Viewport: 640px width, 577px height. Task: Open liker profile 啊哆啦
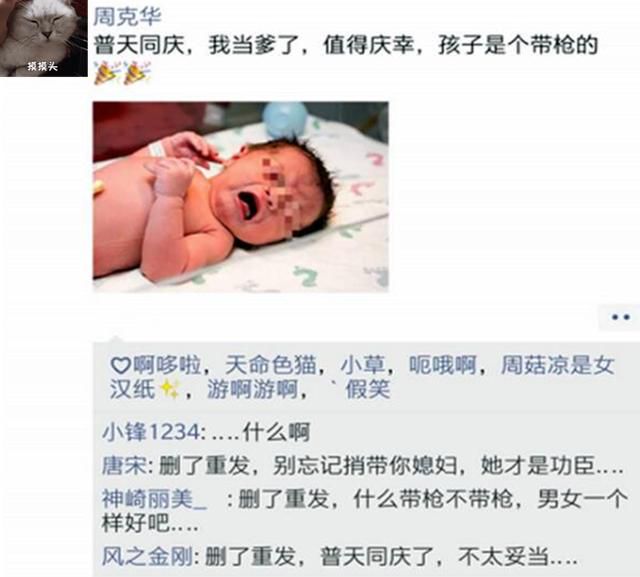tap(167, 365)
